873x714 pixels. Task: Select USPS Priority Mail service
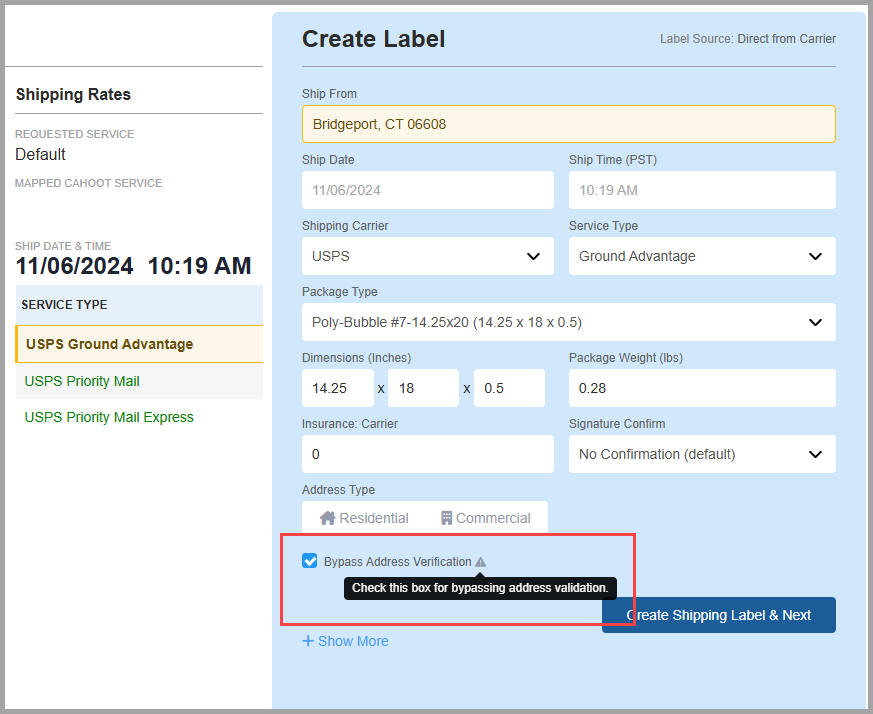pyautogui.click(x=82, y=382)
